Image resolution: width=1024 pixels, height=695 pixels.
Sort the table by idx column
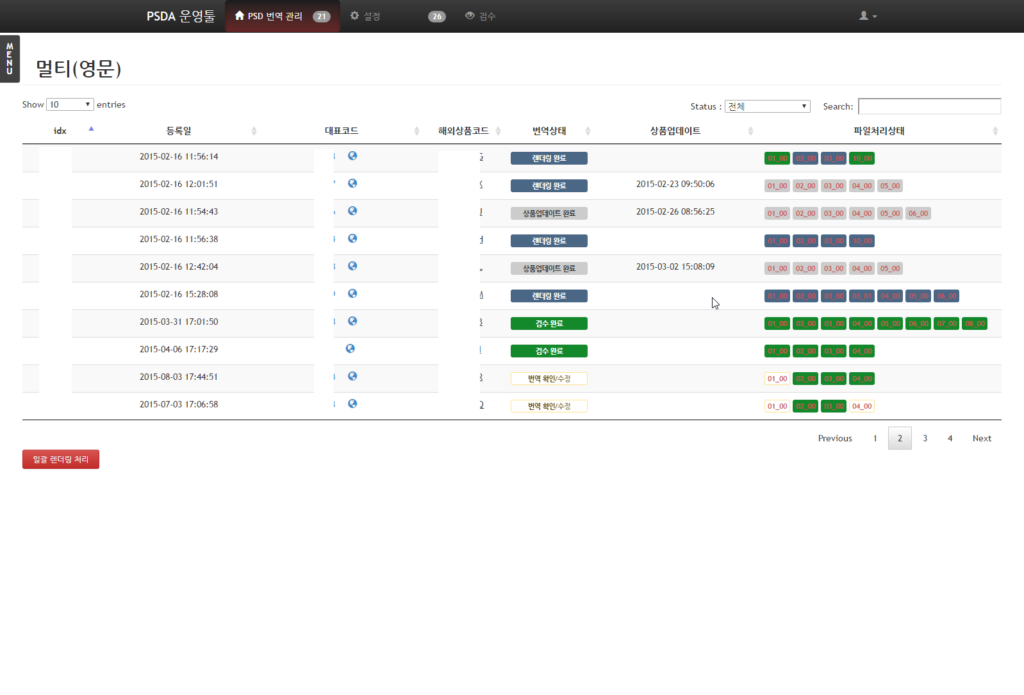coord(60,131)
